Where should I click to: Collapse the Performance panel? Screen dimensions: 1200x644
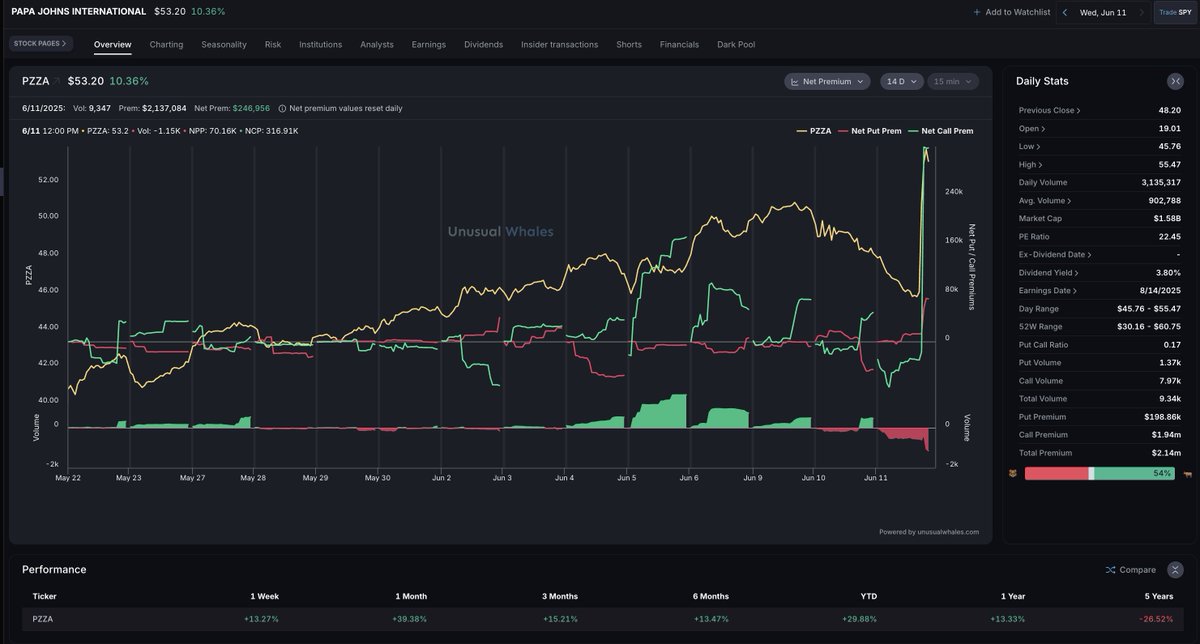tap(1175, 569)
